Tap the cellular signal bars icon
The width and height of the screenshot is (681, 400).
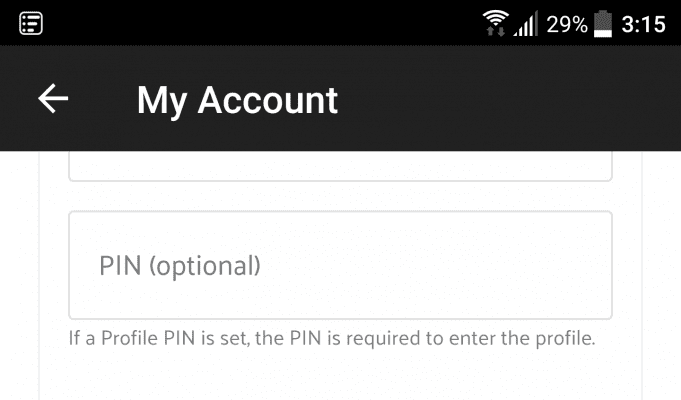click(x=526, y=23)
